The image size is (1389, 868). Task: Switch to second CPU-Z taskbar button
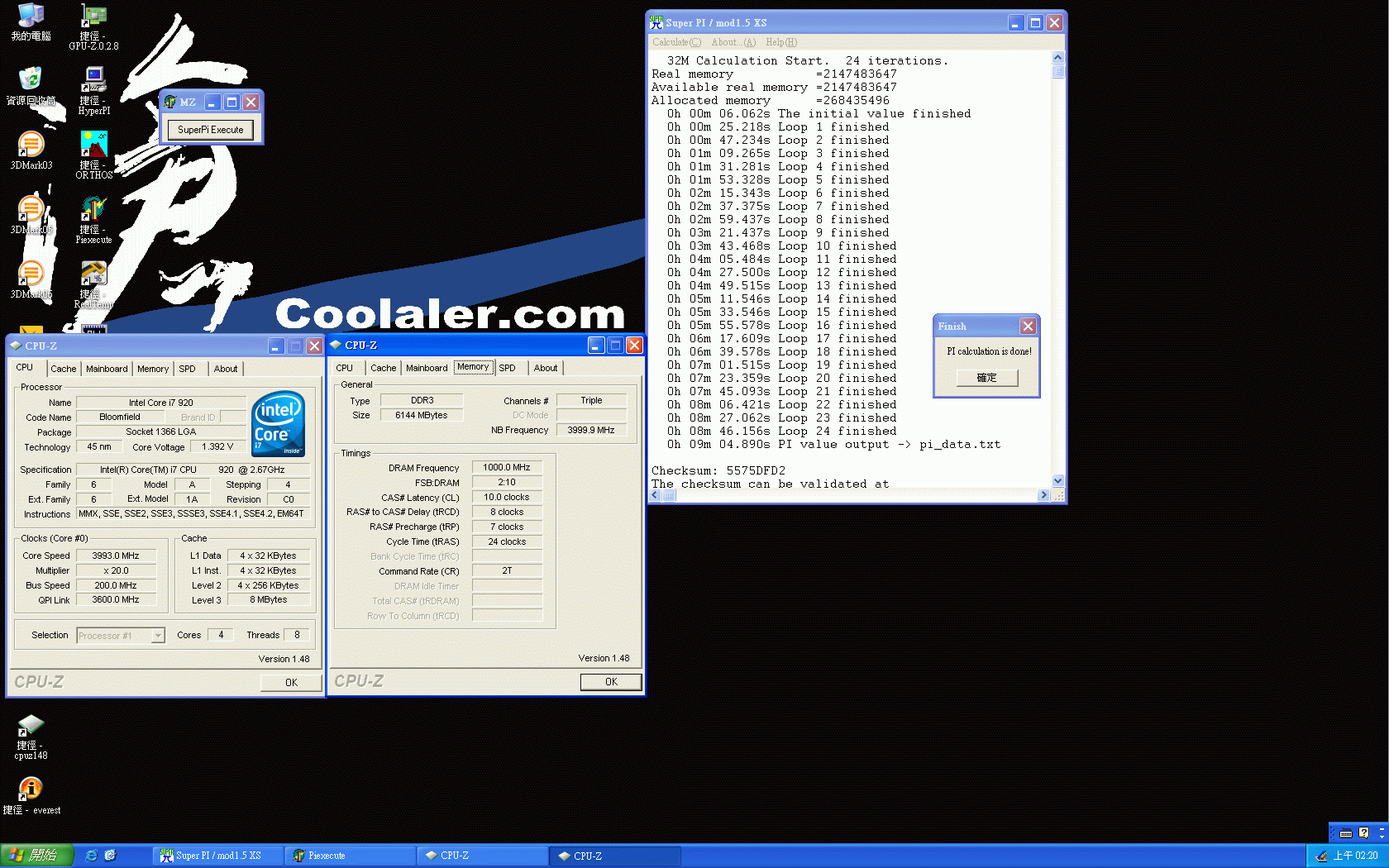coord(615,856)
